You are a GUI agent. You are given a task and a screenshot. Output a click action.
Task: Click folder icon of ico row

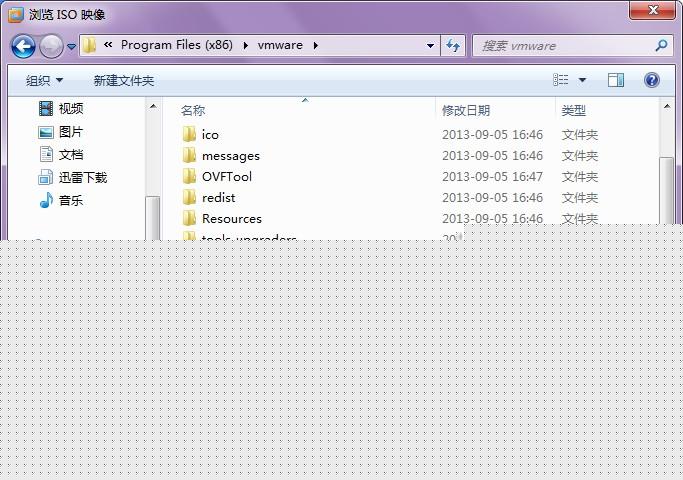(x=189, y=134)
